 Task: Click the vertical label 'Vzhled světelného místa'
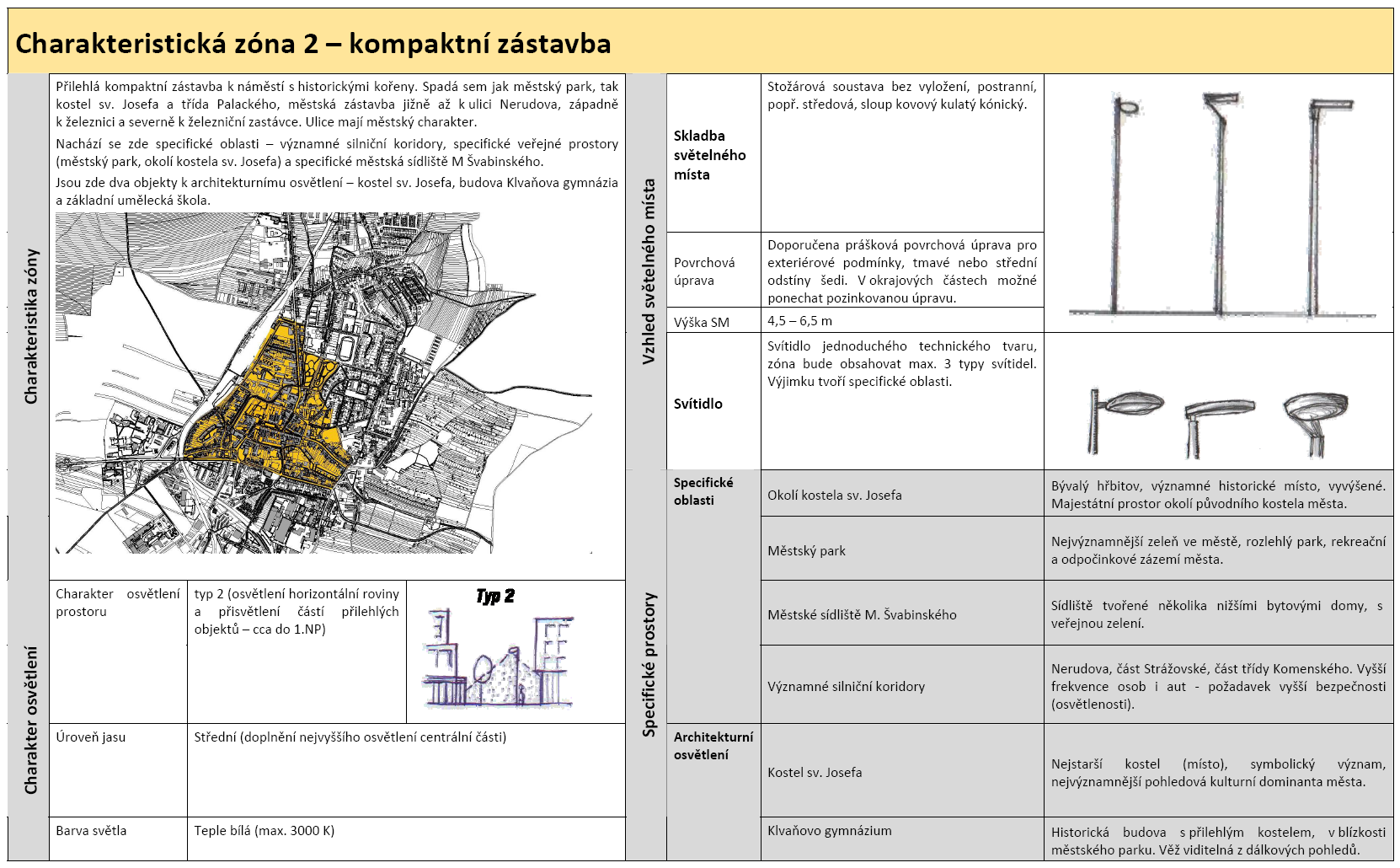[x=649, y=271]
